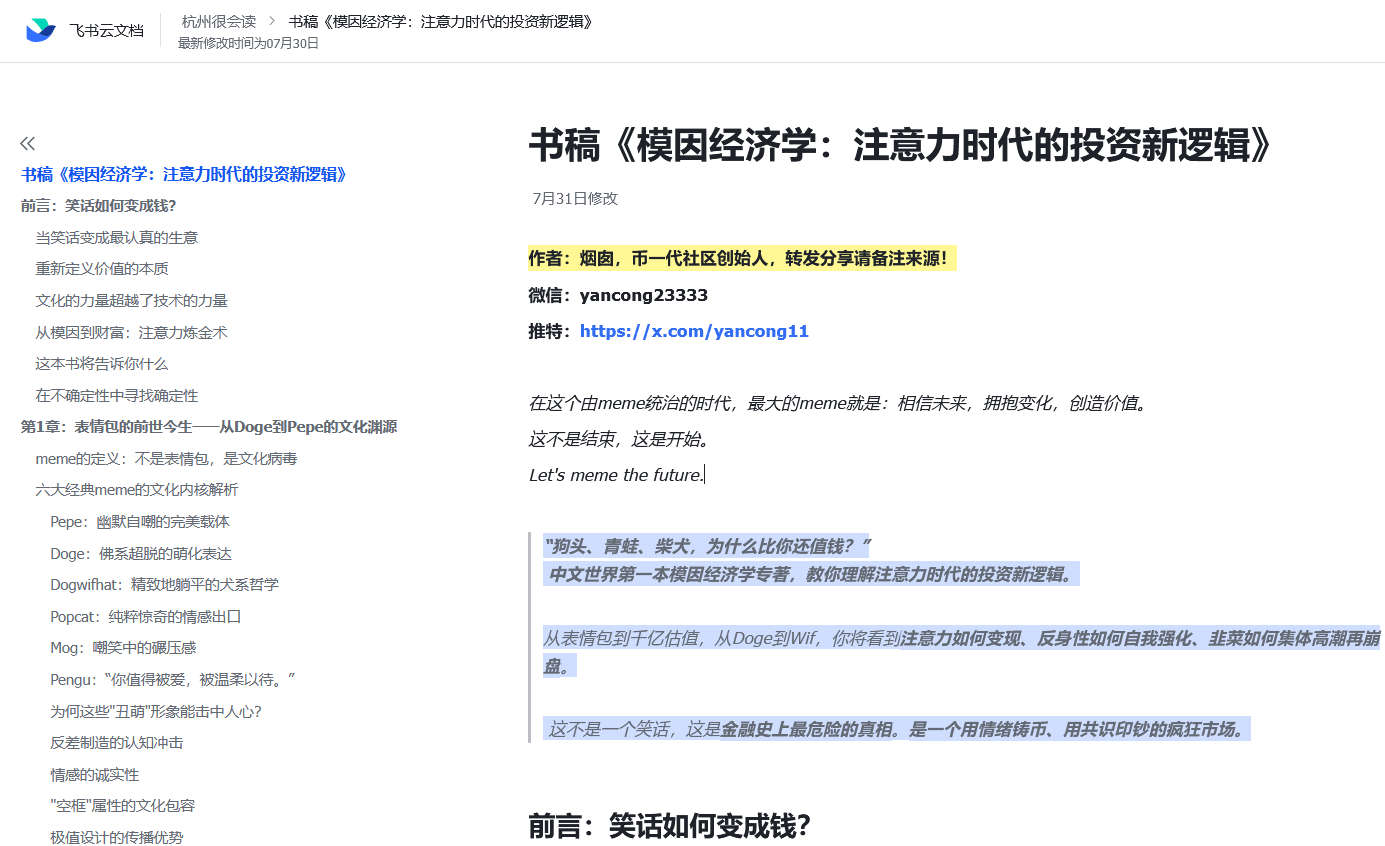The image size is (1385, 846).
Task: Go to outline item 从模因到财富：注意力炼金术
Action: (x=132, y=332)
